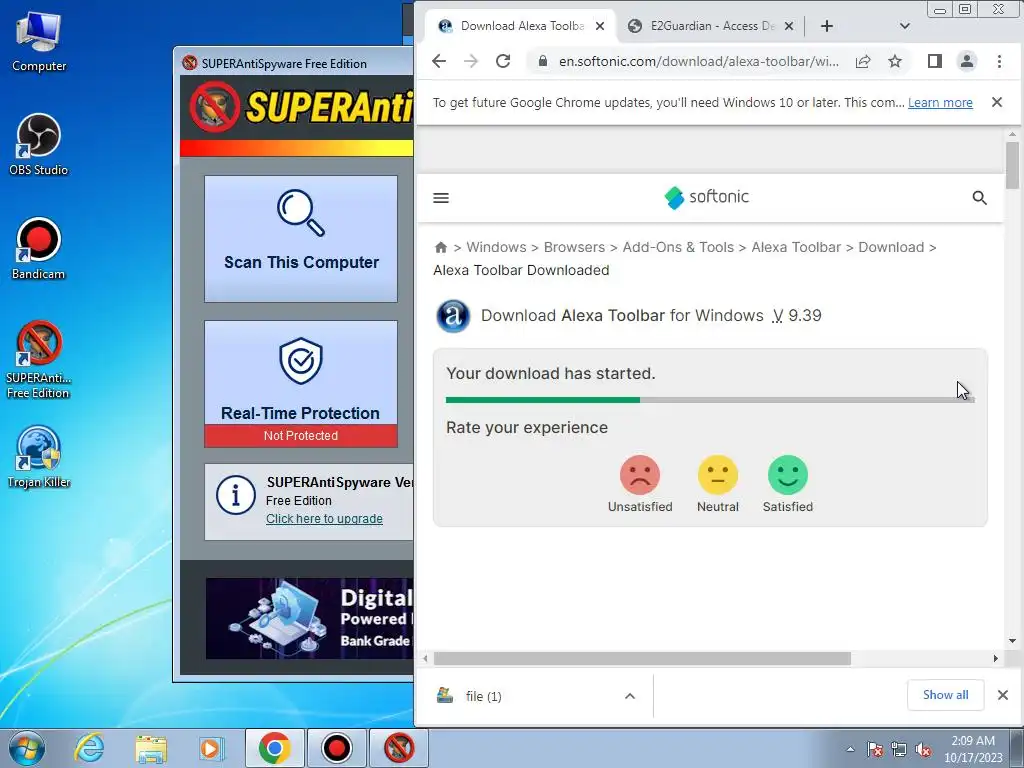Image resolution: width=1024 pixels, height=768 pixels.
Task: Dismiss the Chrome update notification bar
Action: (x=997, y=102)
